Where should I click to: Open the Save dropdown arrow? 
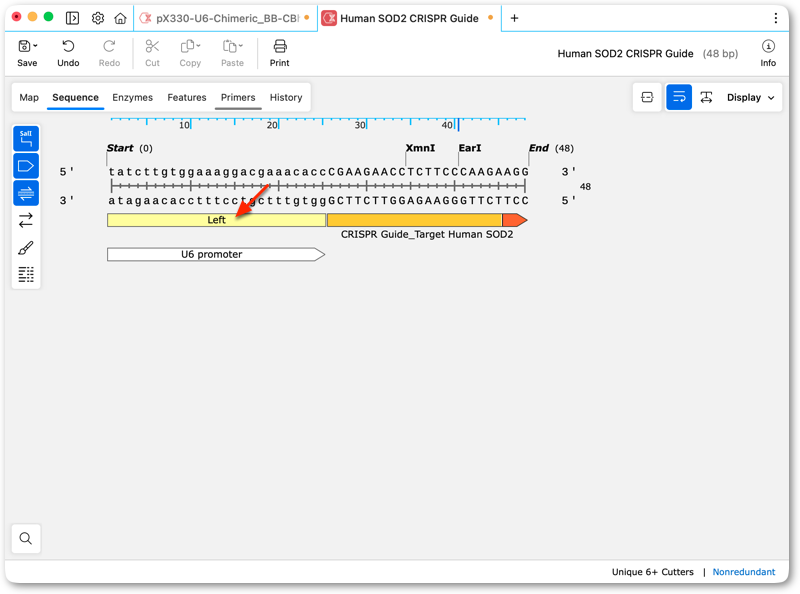[35, 46]
